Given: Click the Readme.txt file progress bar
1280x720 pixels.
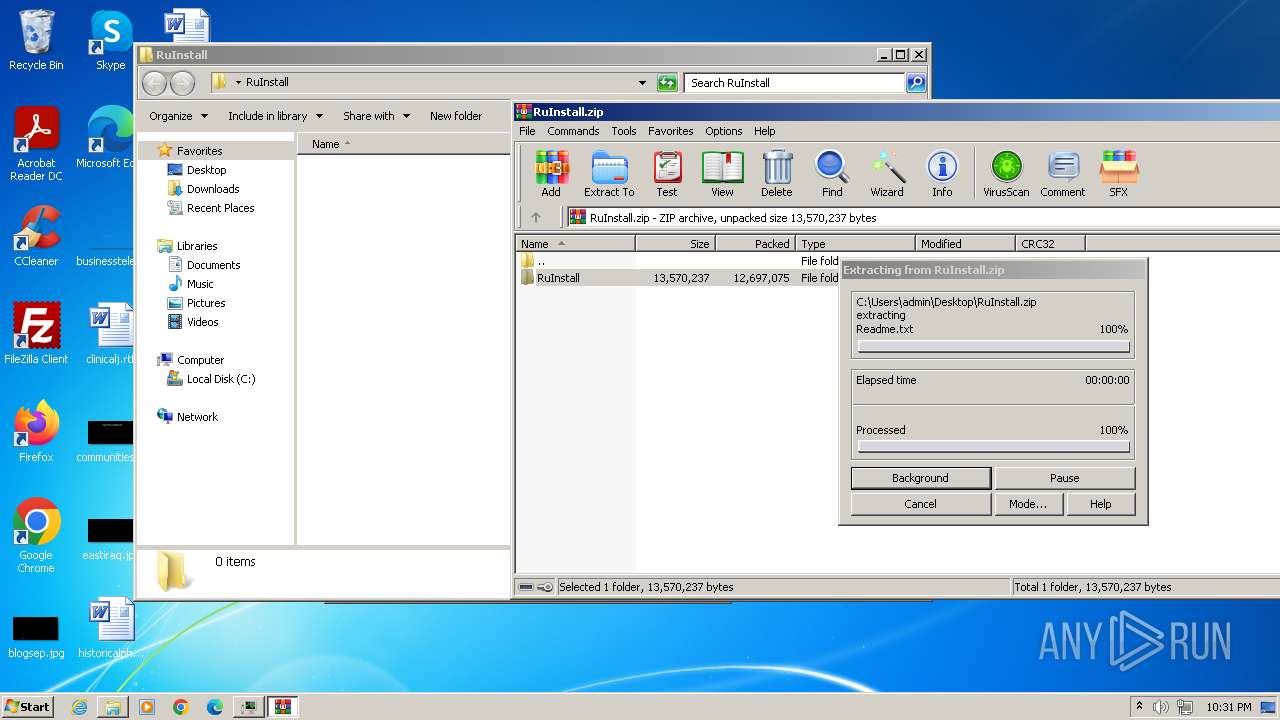Looking at the screenshot, I should coord(994,347).
